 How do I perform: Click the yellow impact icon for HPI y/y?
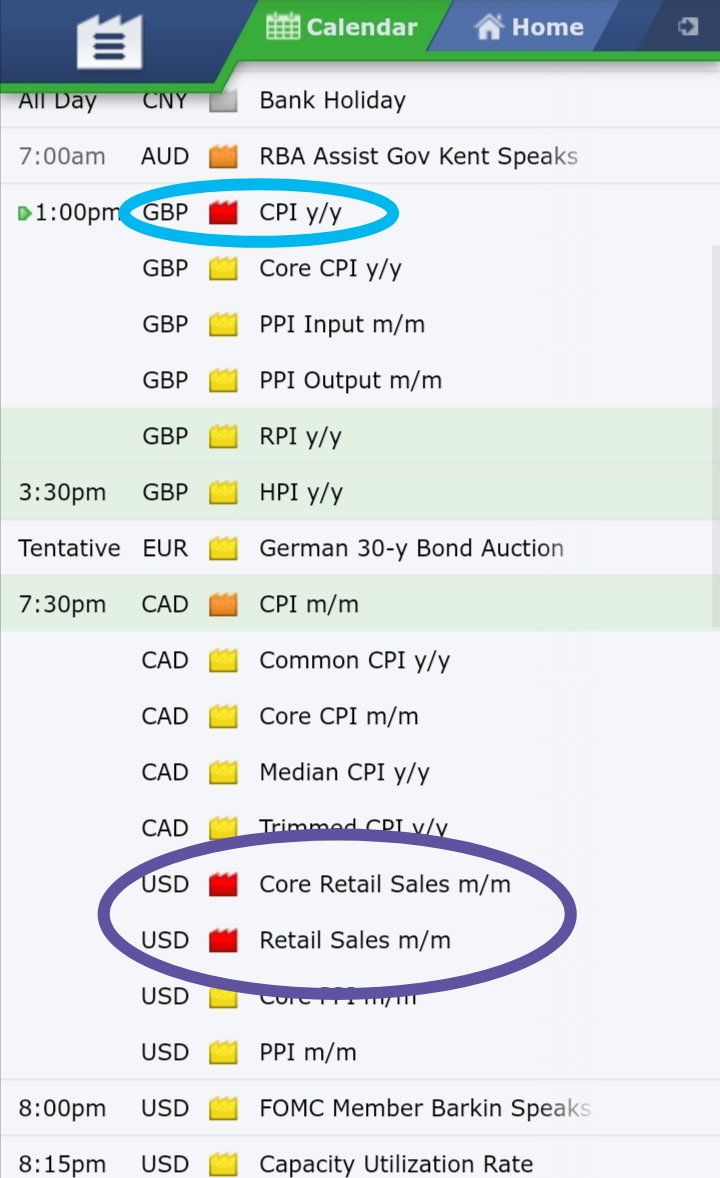(x=223, y=493)
